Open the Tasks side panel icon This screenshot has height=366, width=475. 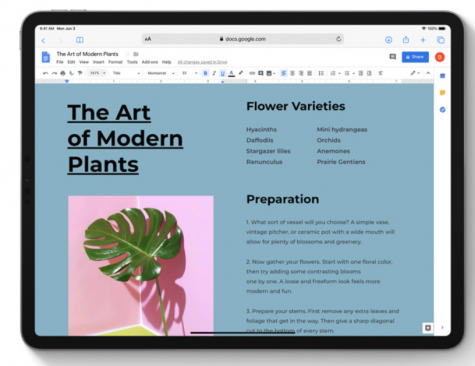coord(443,110)
